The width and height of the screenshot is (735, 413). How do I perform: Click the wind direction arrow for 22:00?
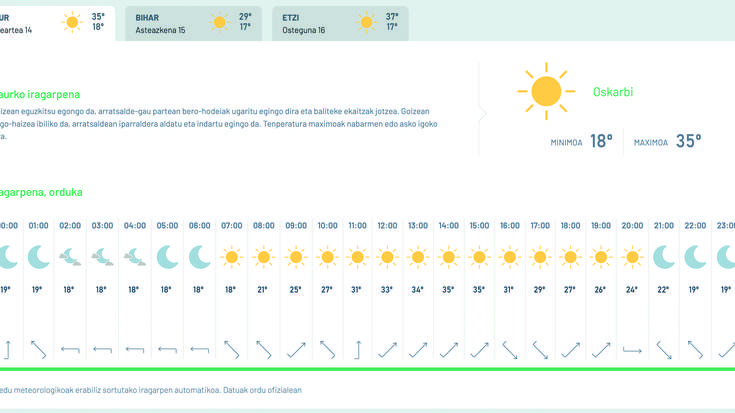(695, 350)
